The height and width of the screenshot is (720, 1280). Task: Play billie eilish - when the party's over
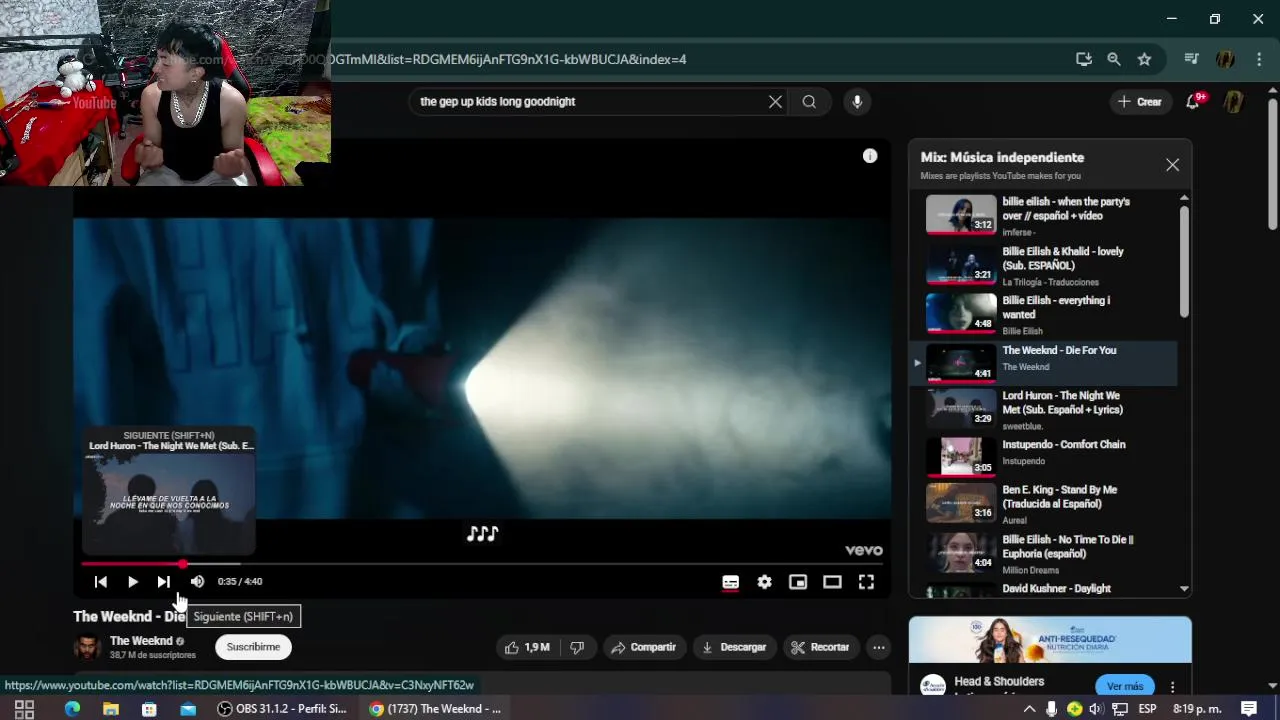coord(1045,215)
